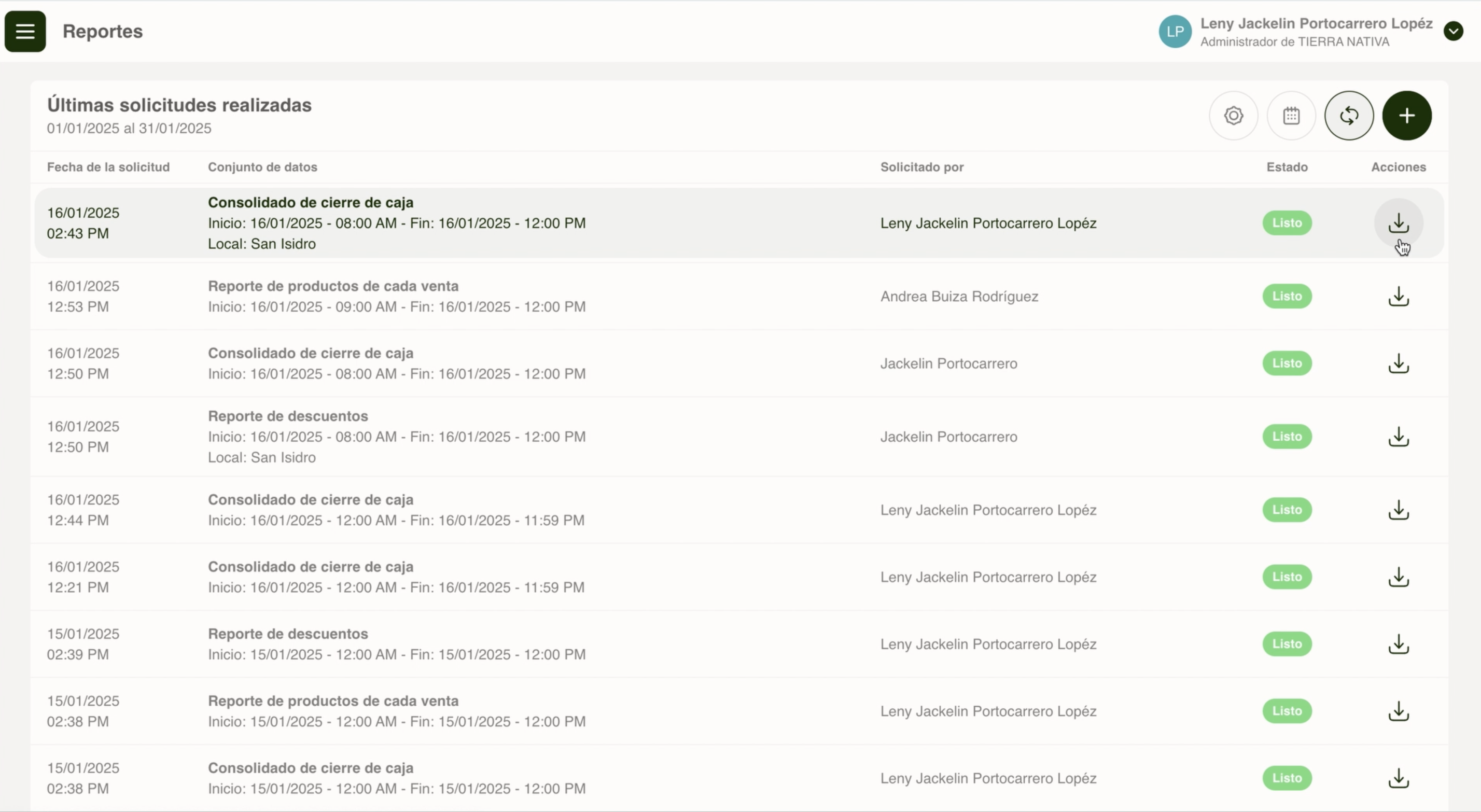Click the Leny Jackelin Portocarrero Lopéz profile name in header
This screenshot has height=812, width=1481.
[1316, 23]
